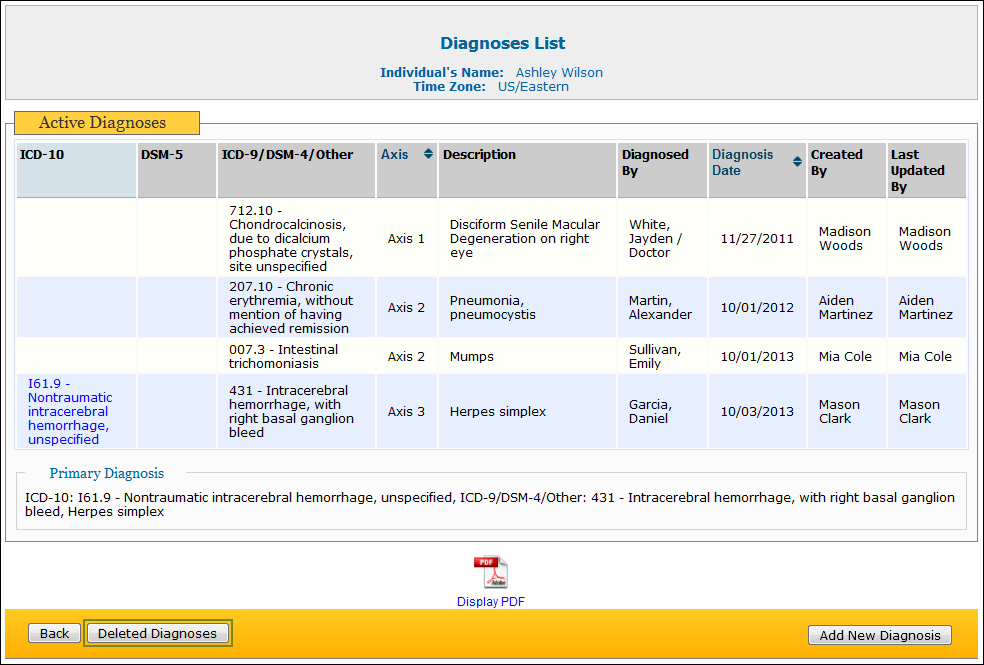Click the 10/03/2013 date cell

click(757, 412)
